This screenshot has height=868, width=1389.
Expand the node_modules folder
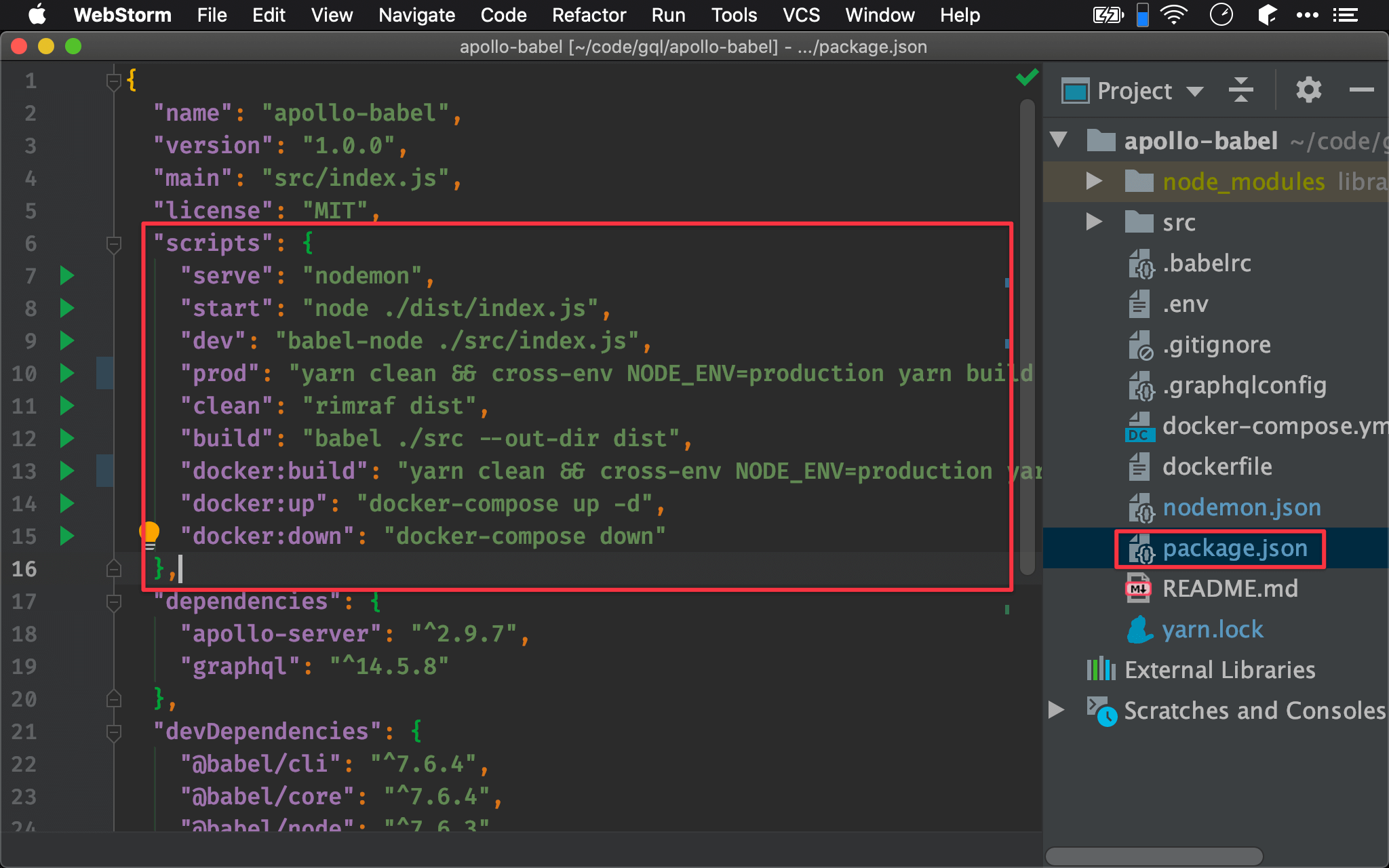[1093, 181]
